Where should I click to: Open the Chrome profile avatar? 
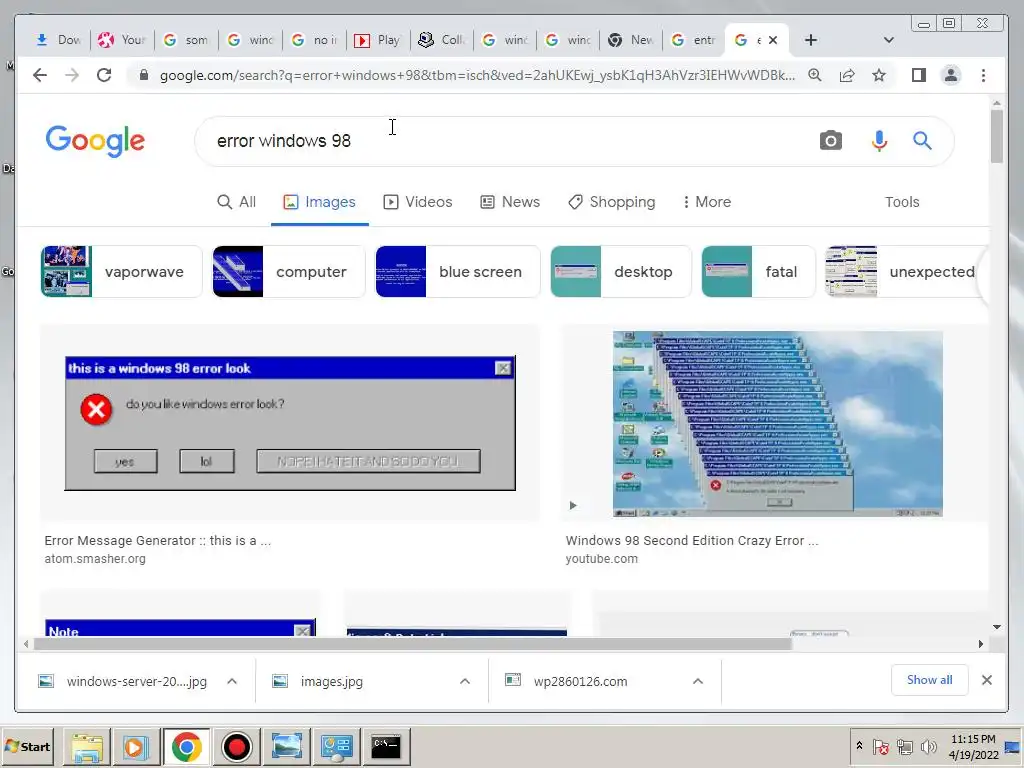951,75
